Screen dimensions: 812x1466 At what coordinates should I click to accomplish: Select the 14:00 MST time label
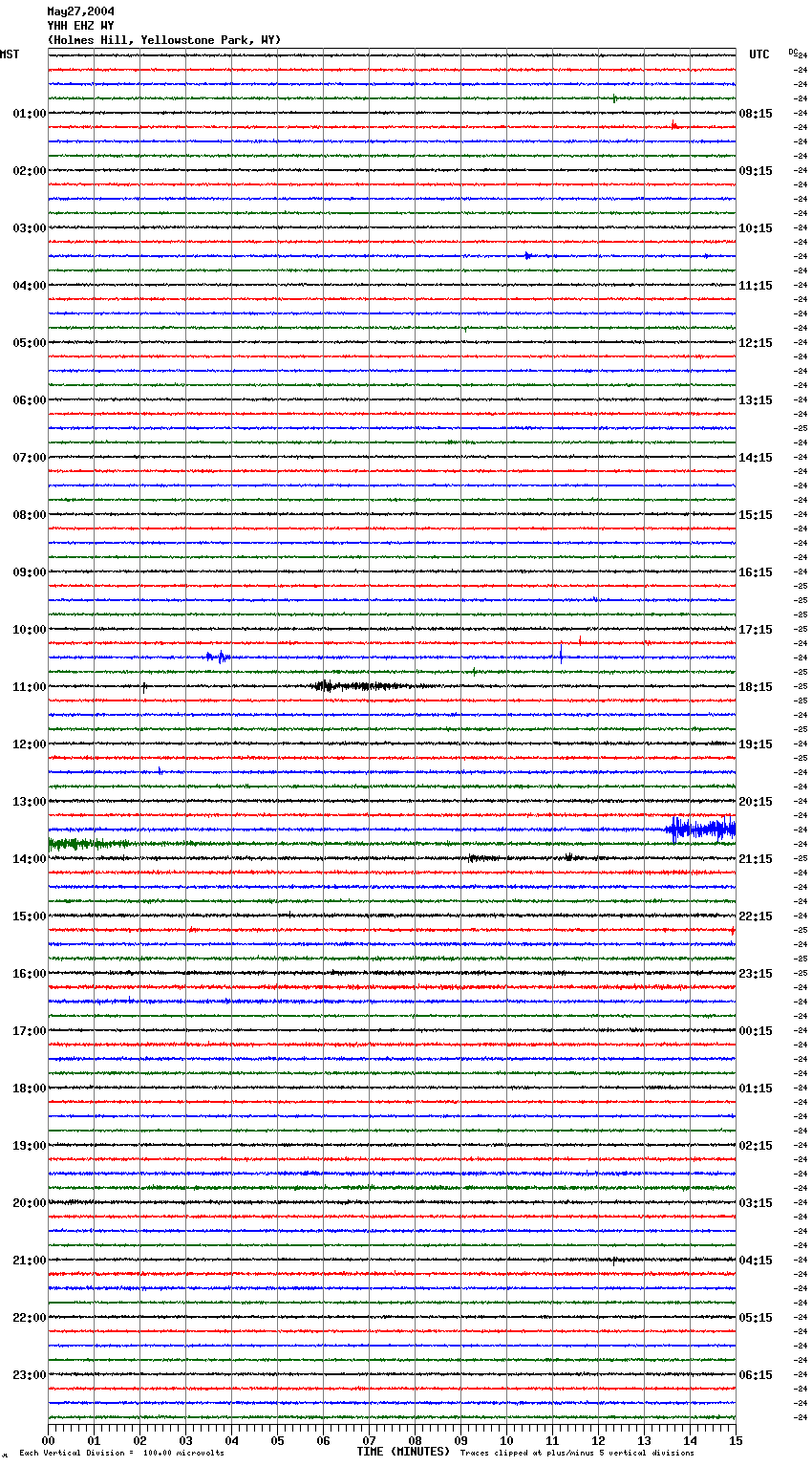[30, 859]
